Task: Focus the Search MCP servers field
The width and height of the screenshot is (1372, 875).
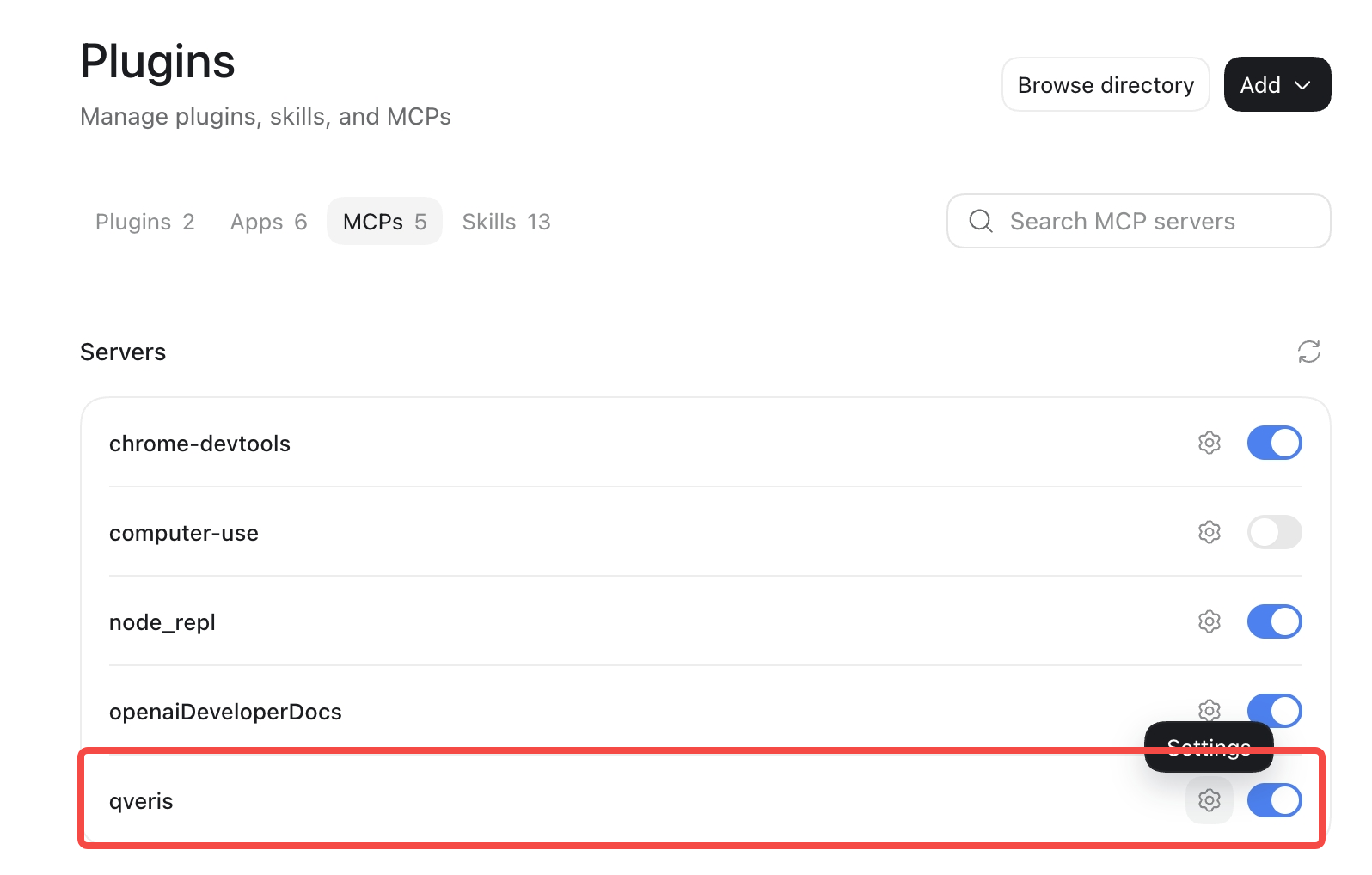Action: [1139, 221]
